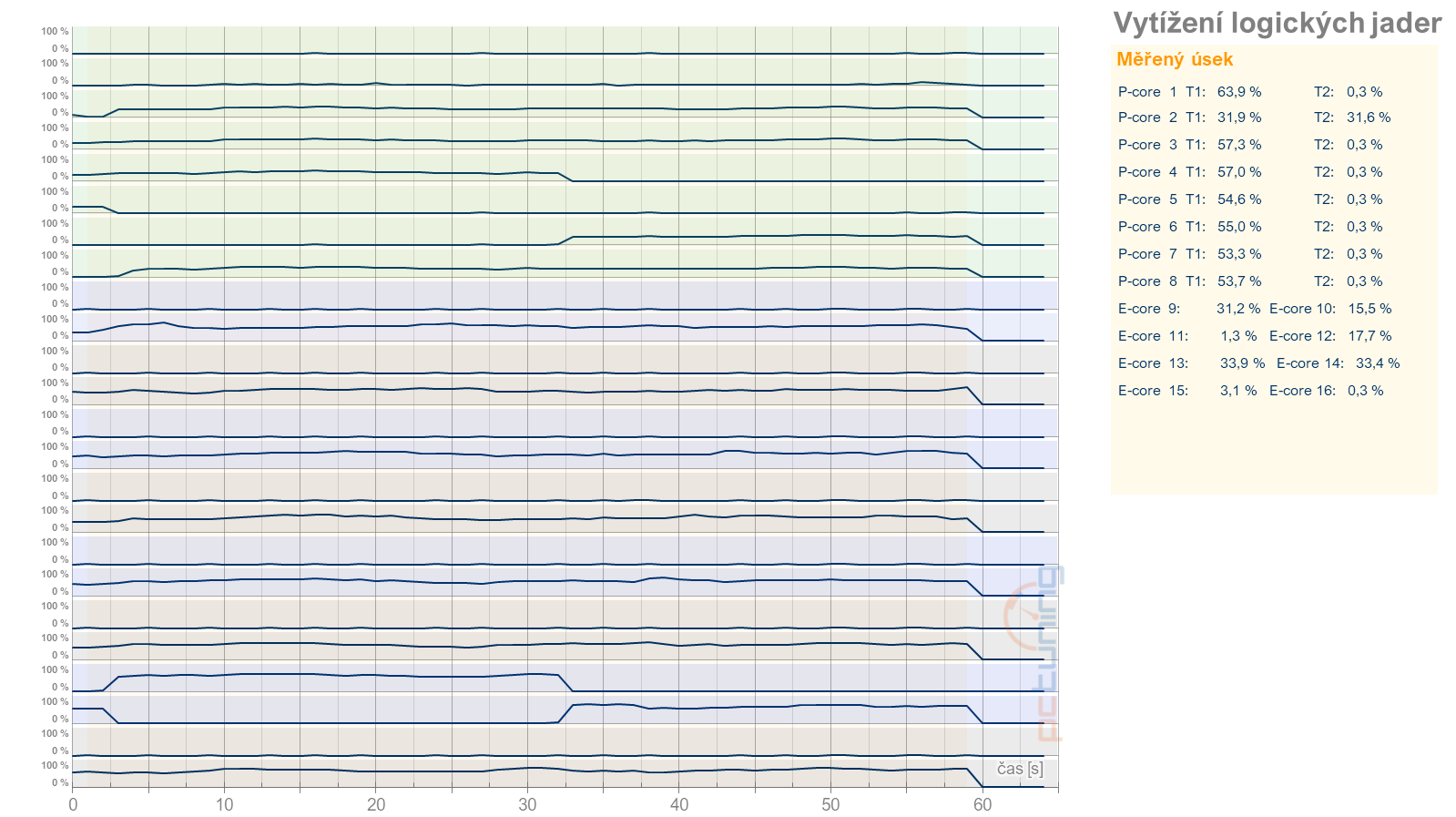Select the E-core 10 value 15,5 %
The image size is (1456, 817).
(x=1369, y=309)
